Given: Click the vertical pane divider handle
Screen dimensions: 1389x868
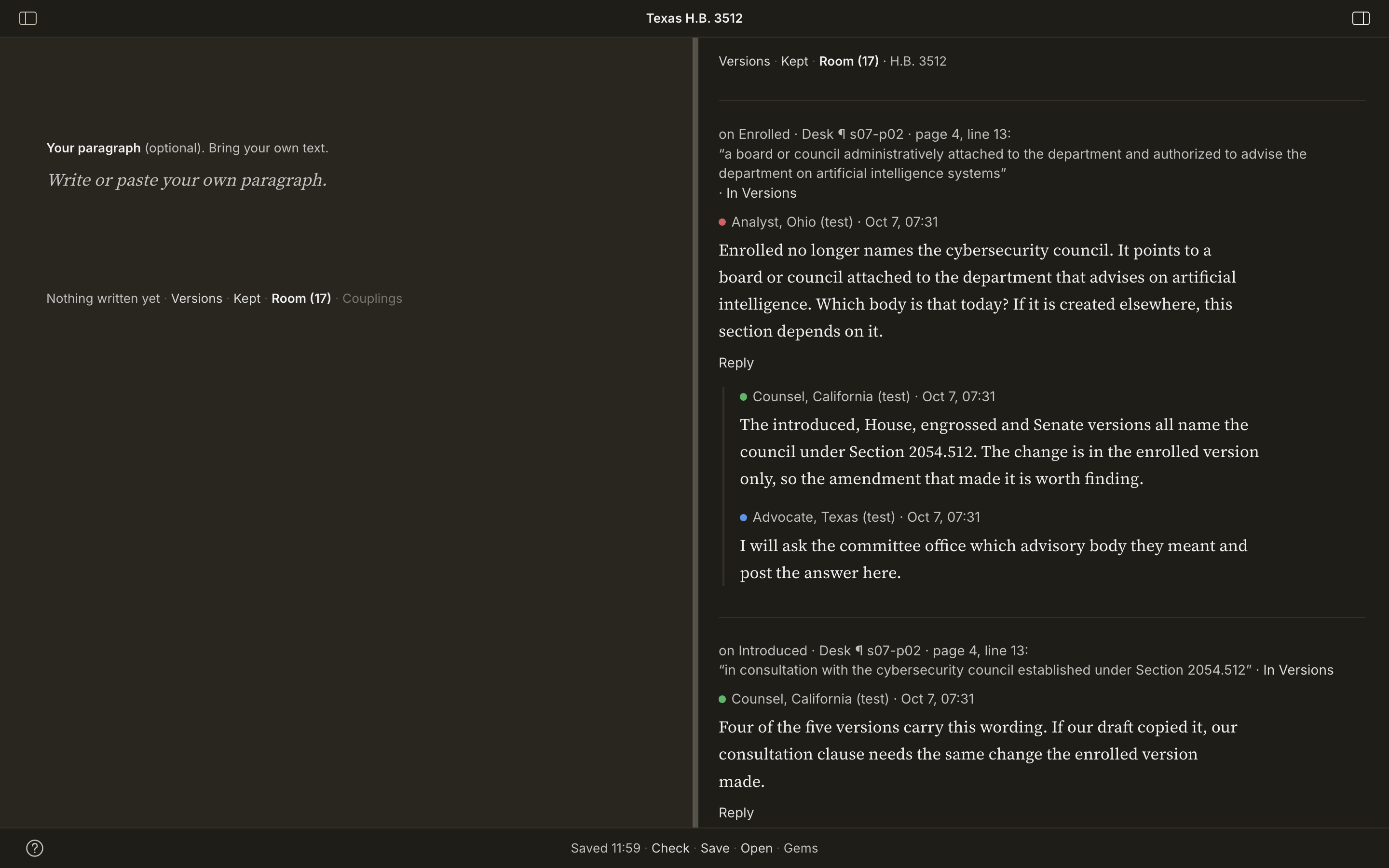Looking at the screenshot, I should click(695, 432).
